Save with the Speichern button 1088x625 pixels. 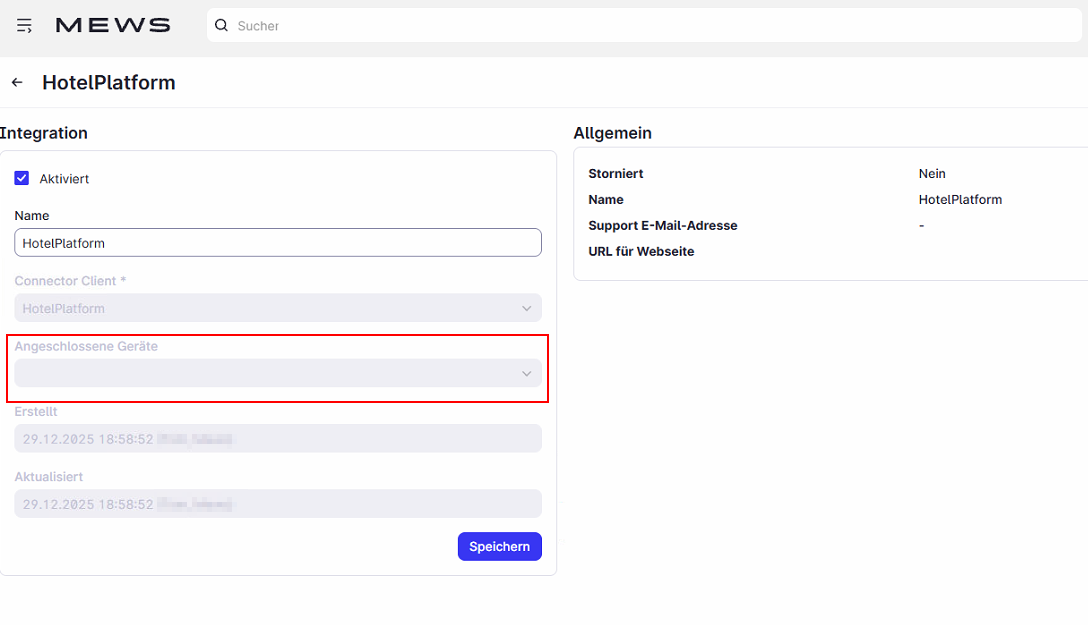pos(500,547)
